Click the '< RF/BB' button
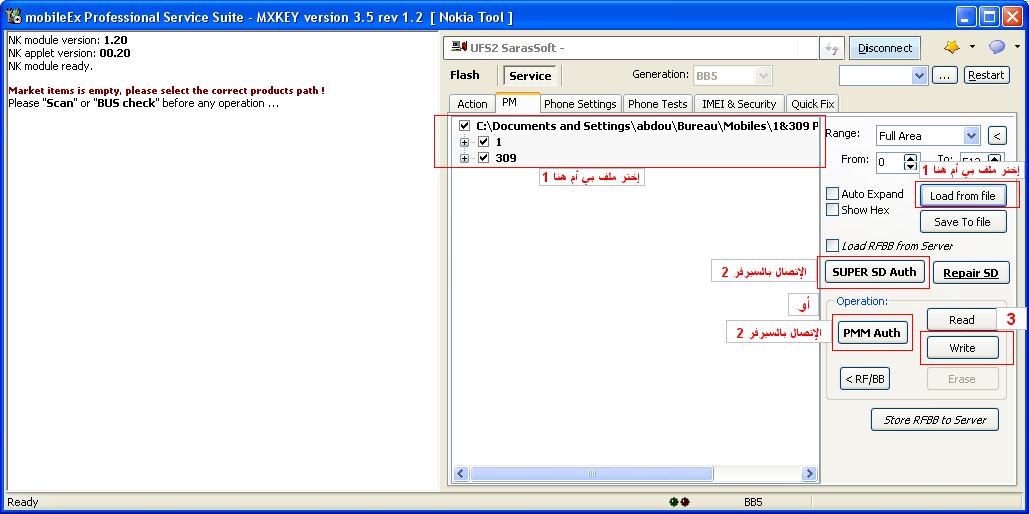 point(865,378)
